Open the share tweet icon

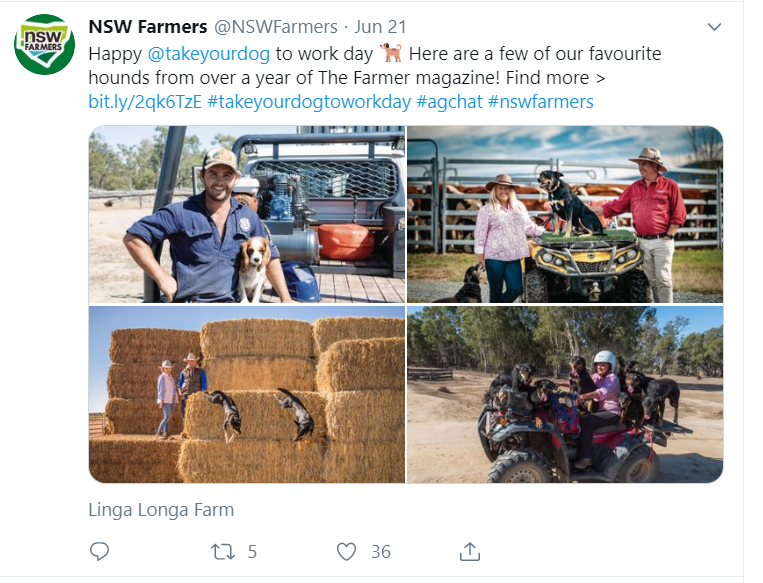[x=470, y=551]
